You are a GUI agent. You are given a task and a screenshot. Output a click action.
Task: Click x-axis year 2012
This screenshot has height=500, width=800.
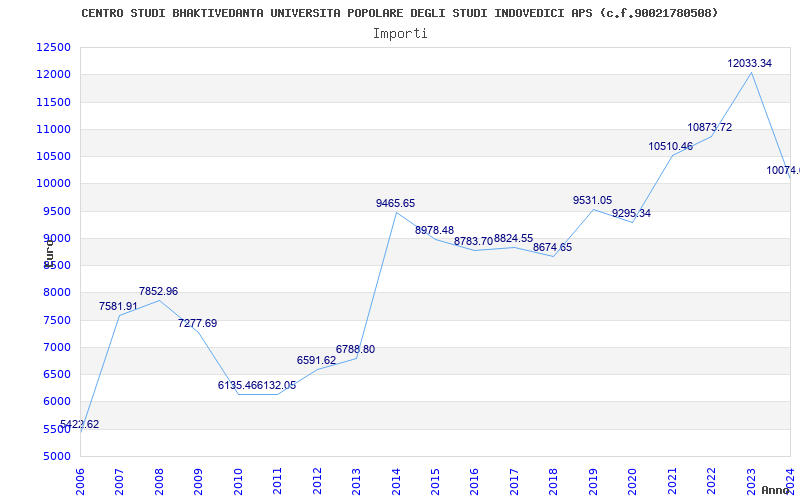(317, 481)
